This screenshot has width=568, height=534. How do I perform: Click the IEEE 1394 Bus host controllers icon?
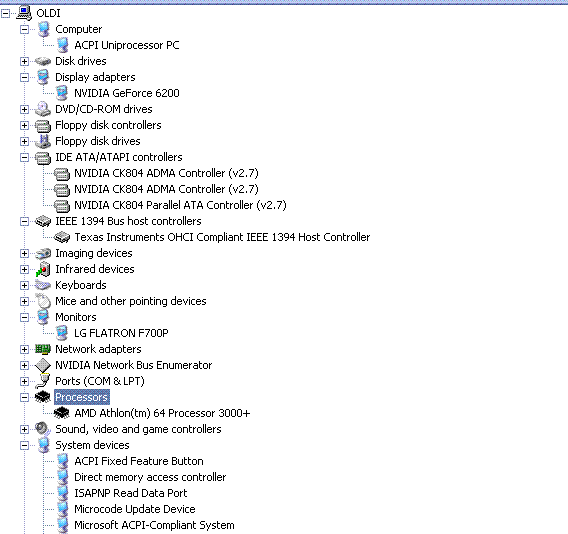43,221
